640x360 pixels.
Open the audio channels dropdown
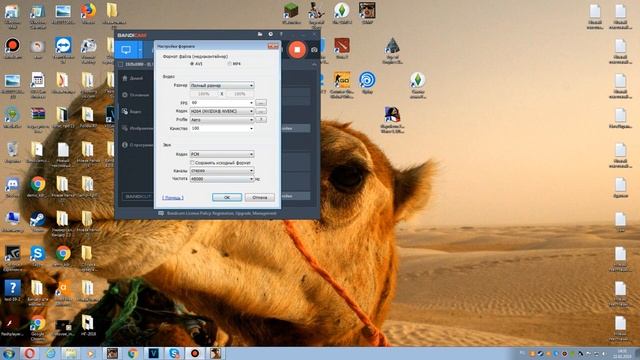(222, 171)
